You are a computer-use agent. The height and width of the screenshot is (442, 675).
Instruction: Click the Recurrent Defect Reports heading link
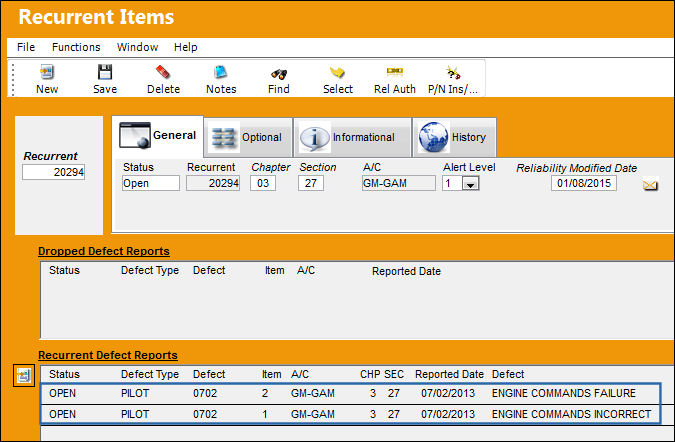point(108,355)
